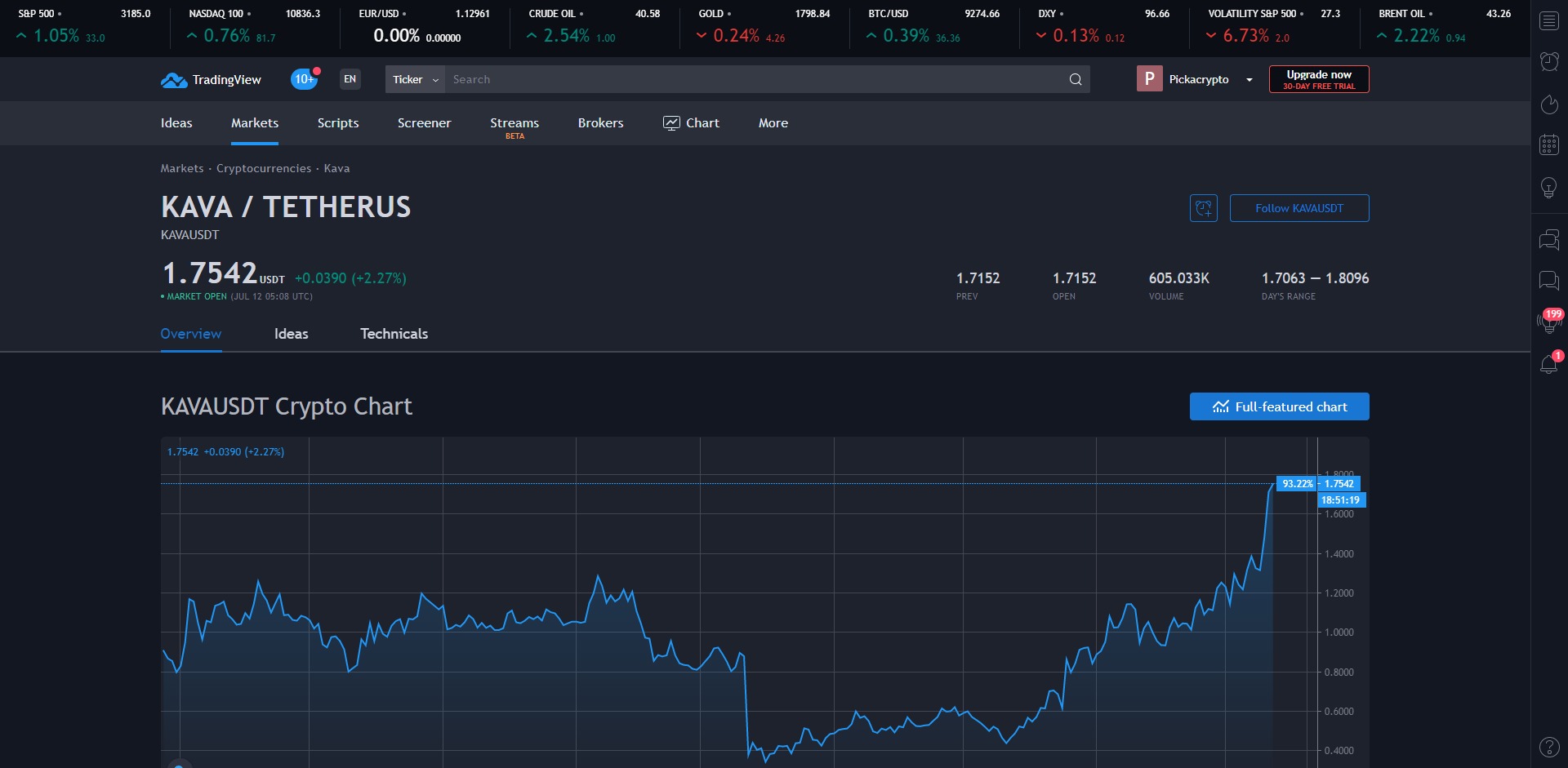Open the Full-featured chart button
1568x768 pixels.
coord(1279,406)
